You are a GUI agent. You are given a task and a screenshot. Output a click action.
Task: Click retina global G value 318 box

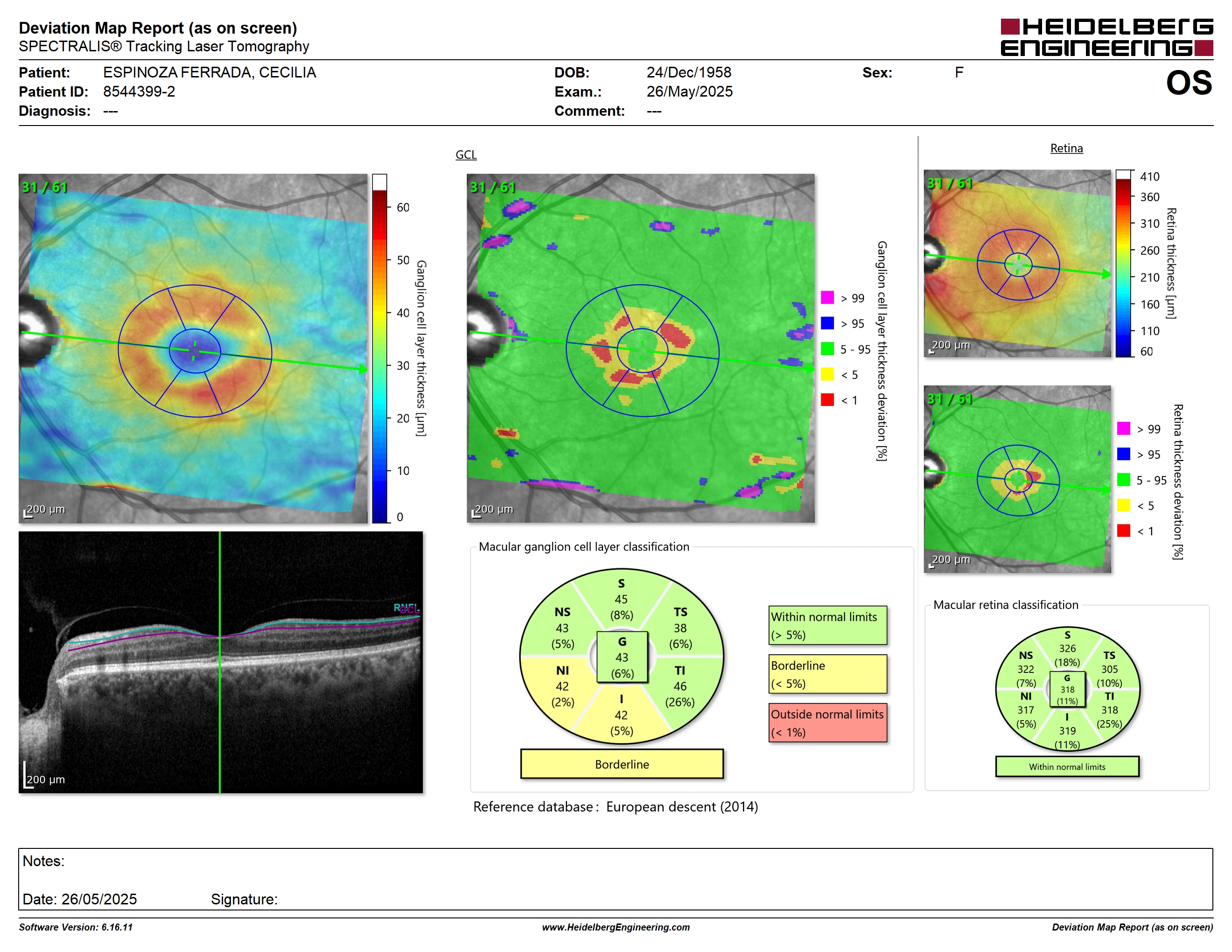[x=1067, y=689]
